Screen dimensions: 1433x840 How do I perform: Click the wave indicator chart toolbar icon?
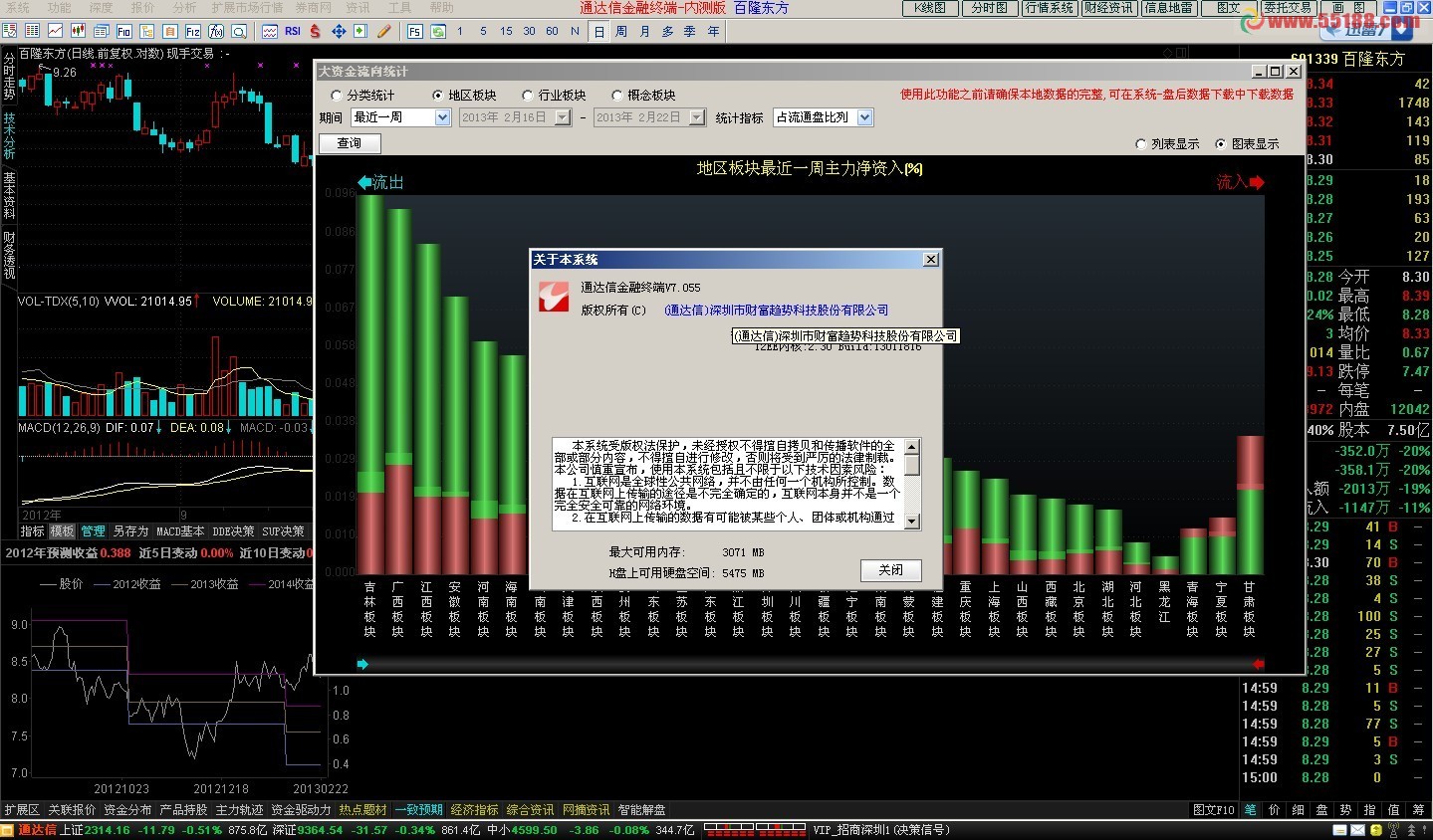(270, 31)
